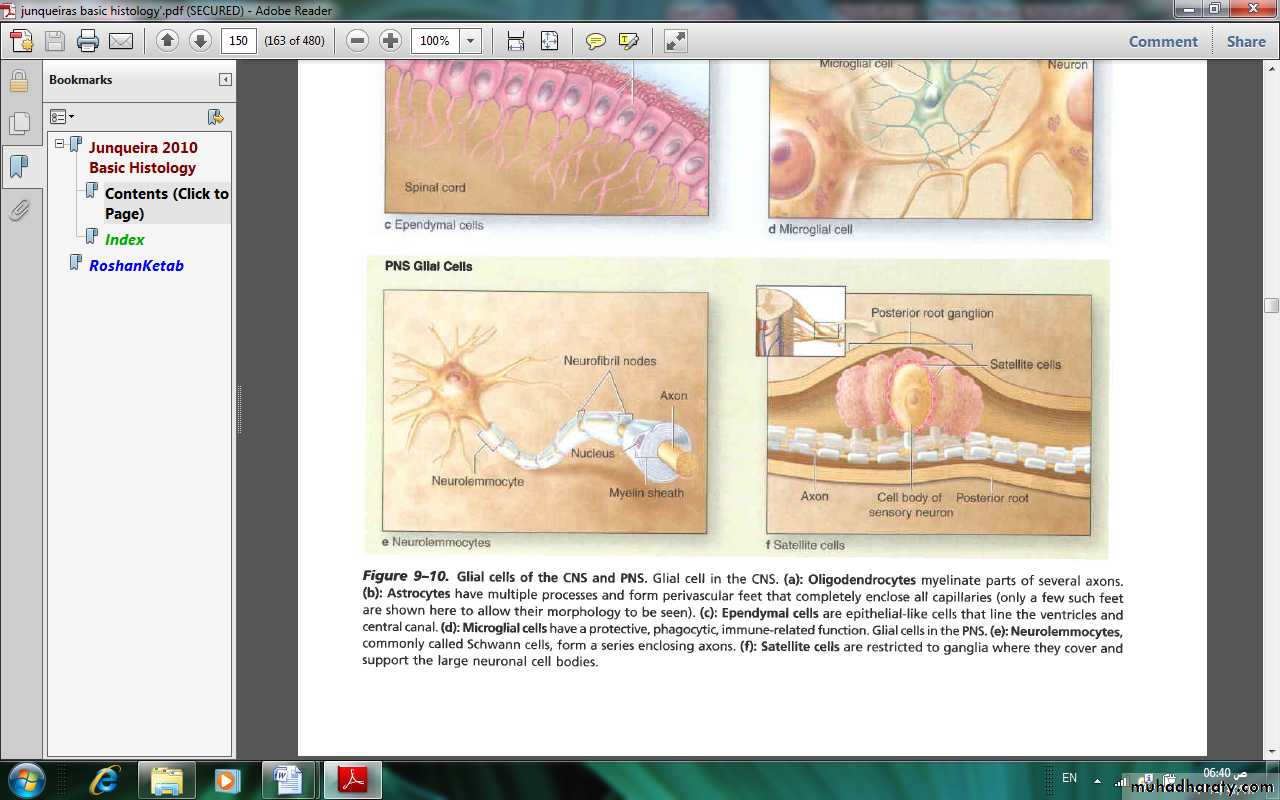Click the page number input field
1280x800 pixels.
[239, 41]
